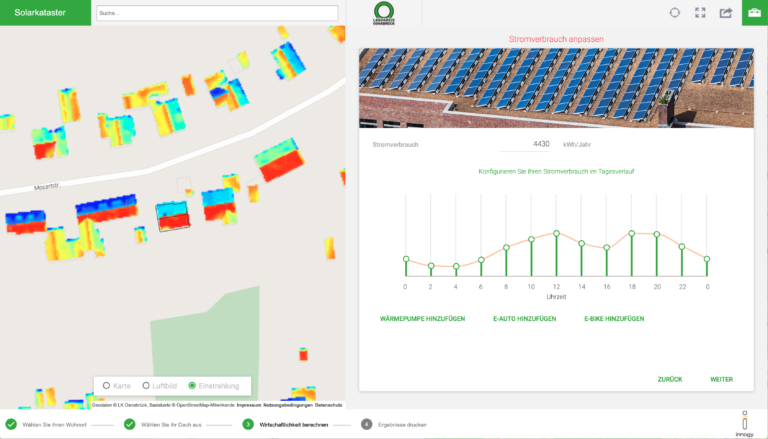Click the green checkmark for Wohnort step

pos(11,424)
